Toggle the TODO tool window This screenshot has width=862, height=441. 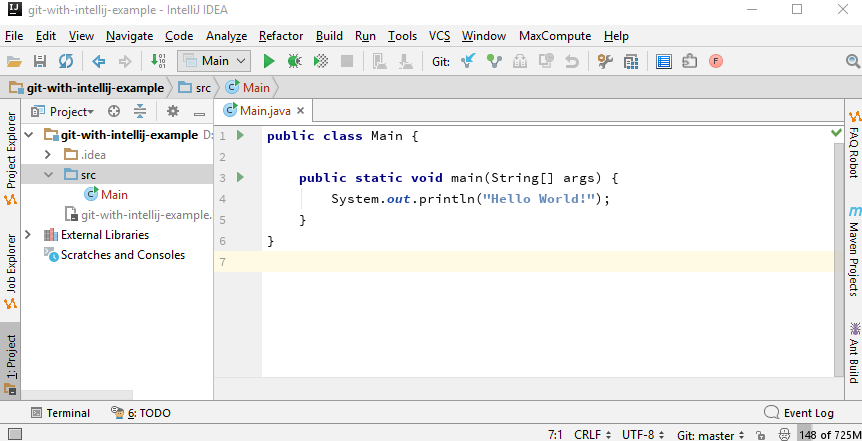[141, 413]
